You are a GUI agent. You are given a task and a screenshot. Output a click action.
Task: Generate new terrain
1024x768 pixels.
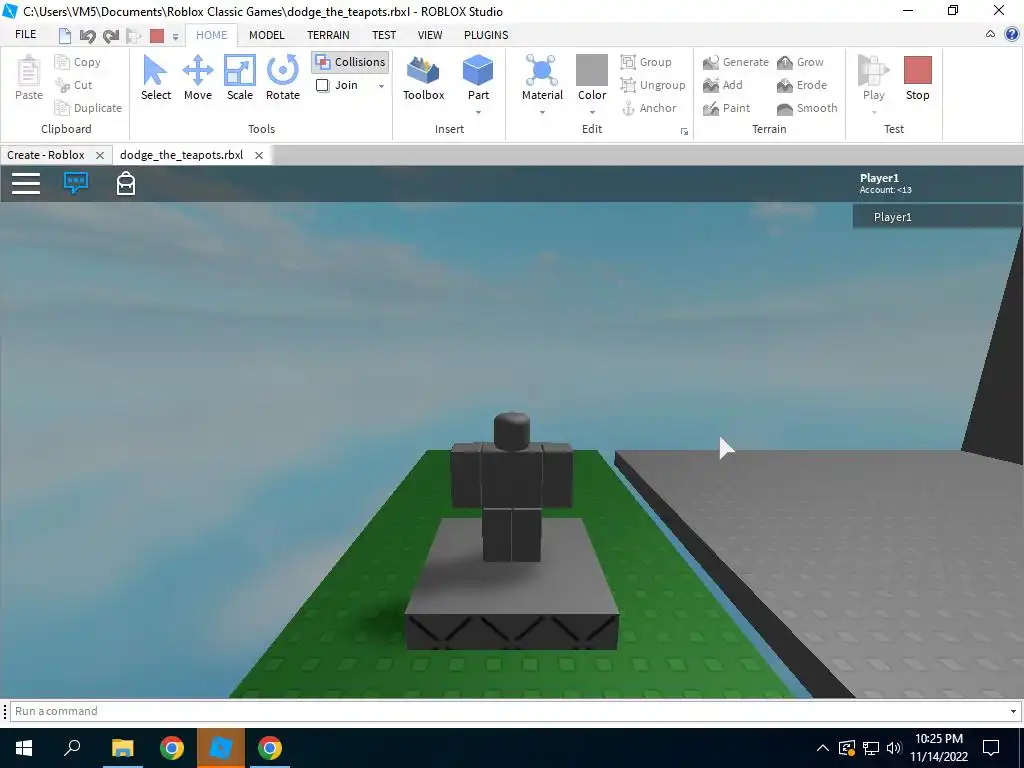736,62
